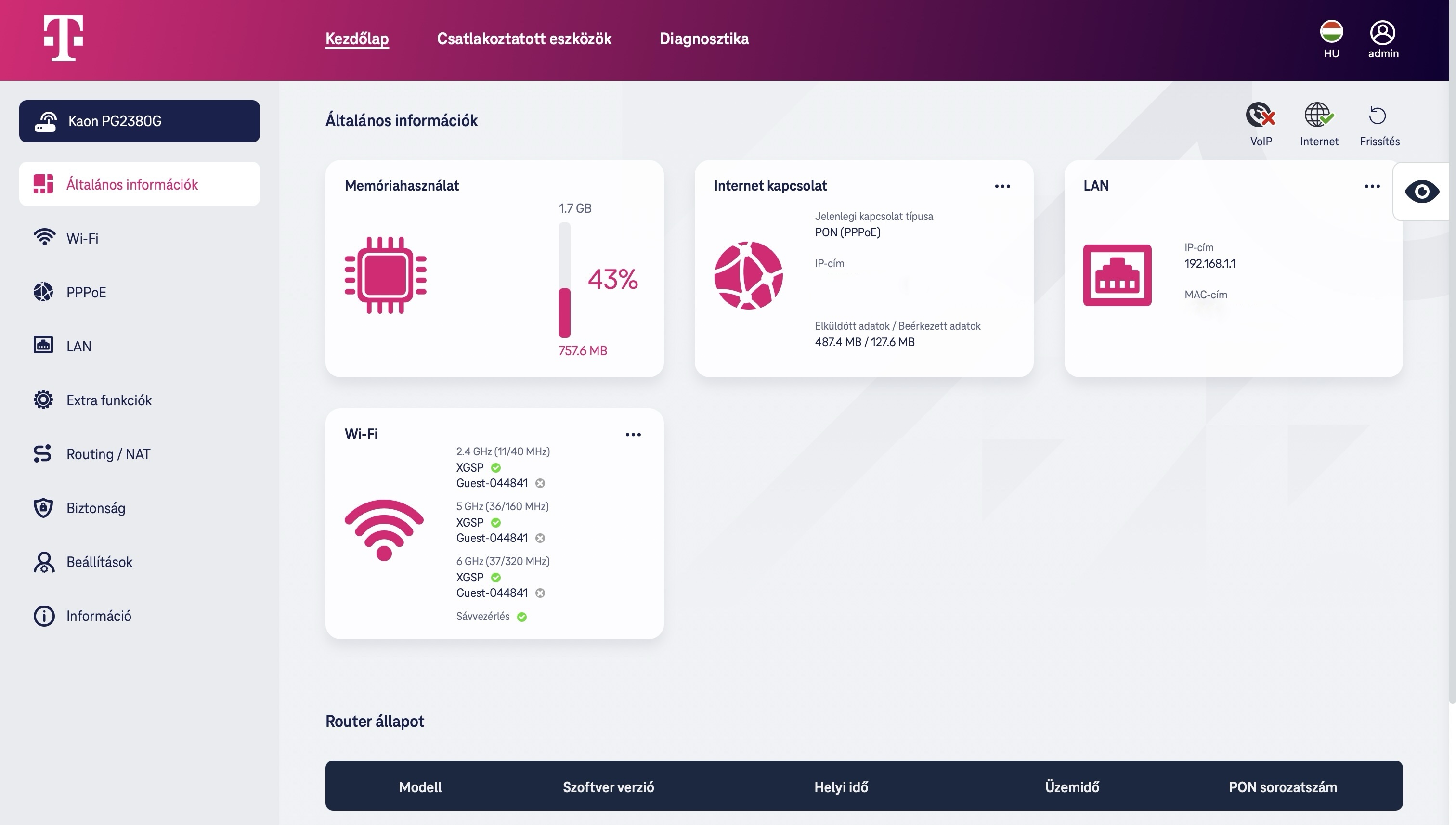Click the Frissítés refresh icon
Viewport: 1456px width, 825px height.
coord(1378,116)
